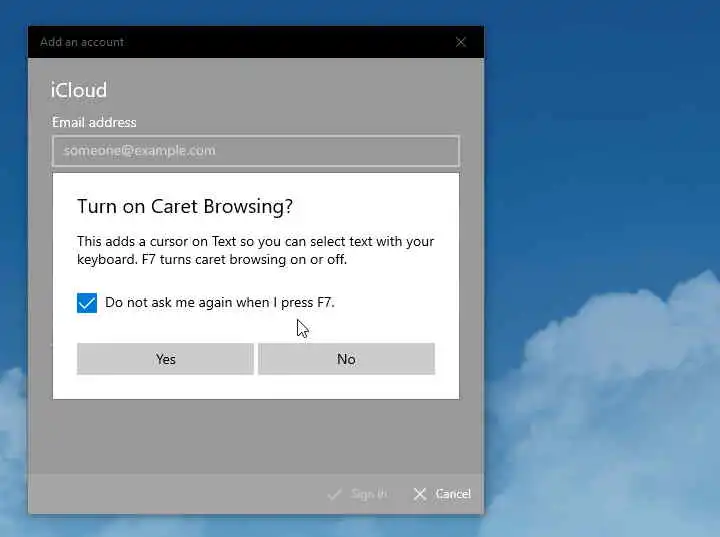Click the Email address input field

[x=256, y=151]
